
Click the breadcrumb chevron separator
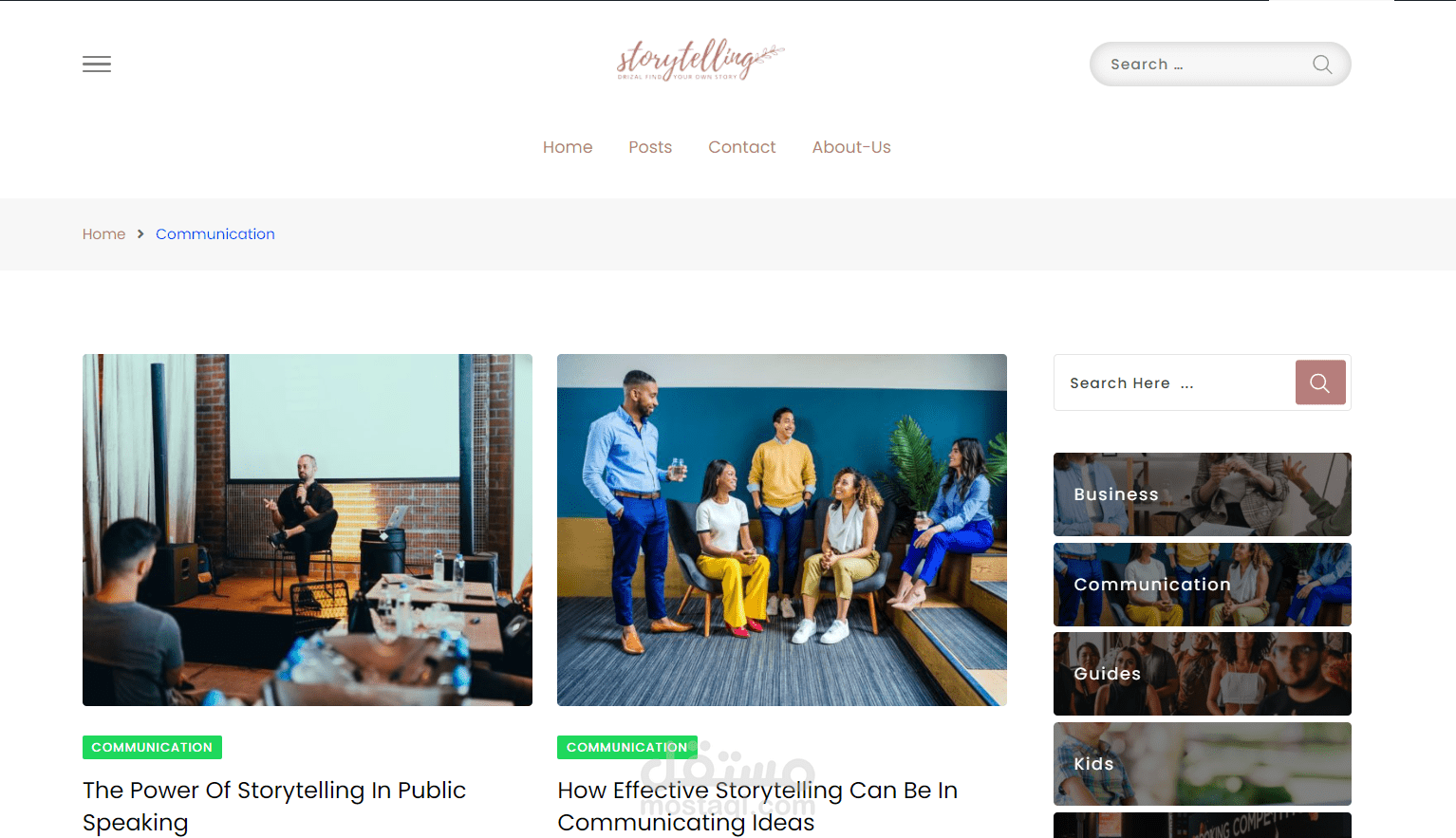pyautogui.click(x=140, y=234)
